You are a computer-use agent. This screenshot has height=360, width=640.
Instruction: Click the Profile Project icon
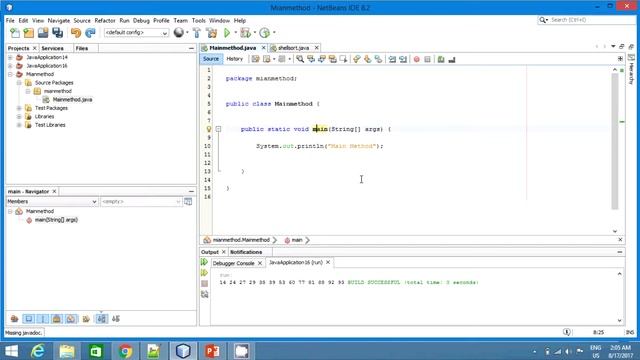[x=264, y=33]
